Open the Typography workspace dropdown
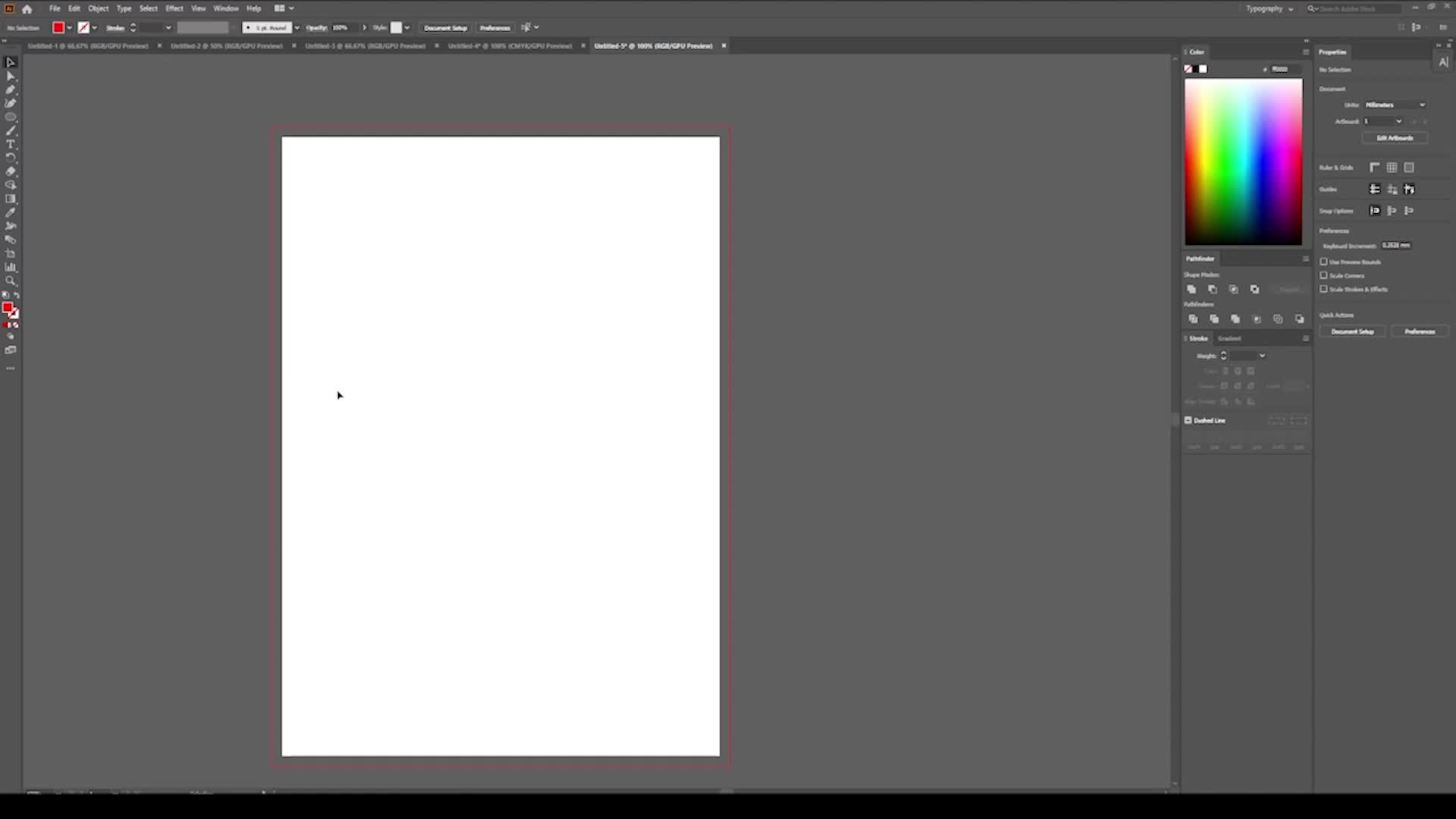 [x=1269, y=9]
